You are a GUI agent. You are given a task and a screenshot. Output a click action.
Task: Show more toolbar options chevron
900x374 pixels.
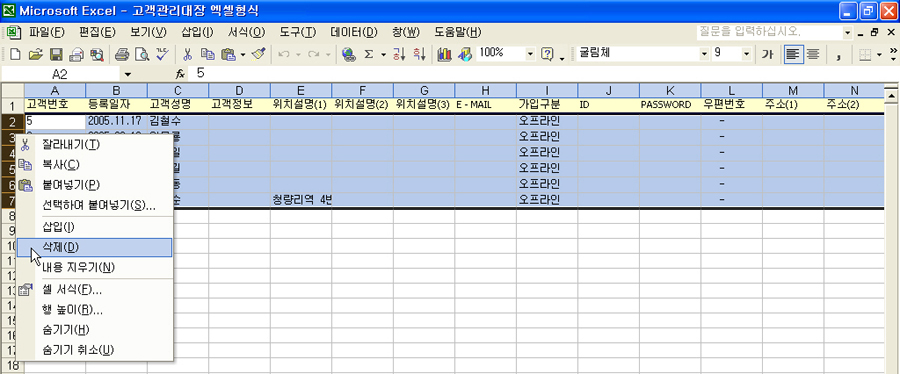pos(893,54)
